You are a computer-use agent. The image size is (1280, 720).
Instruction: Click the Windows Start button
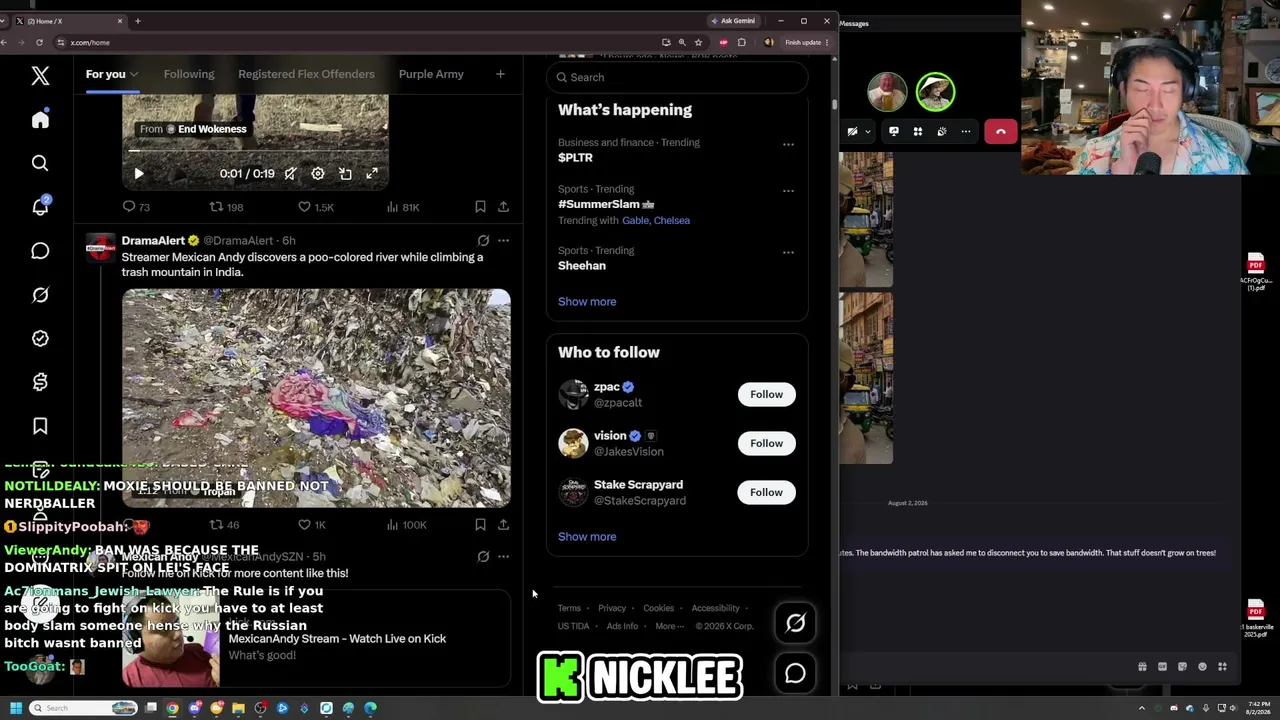(15, 708)
